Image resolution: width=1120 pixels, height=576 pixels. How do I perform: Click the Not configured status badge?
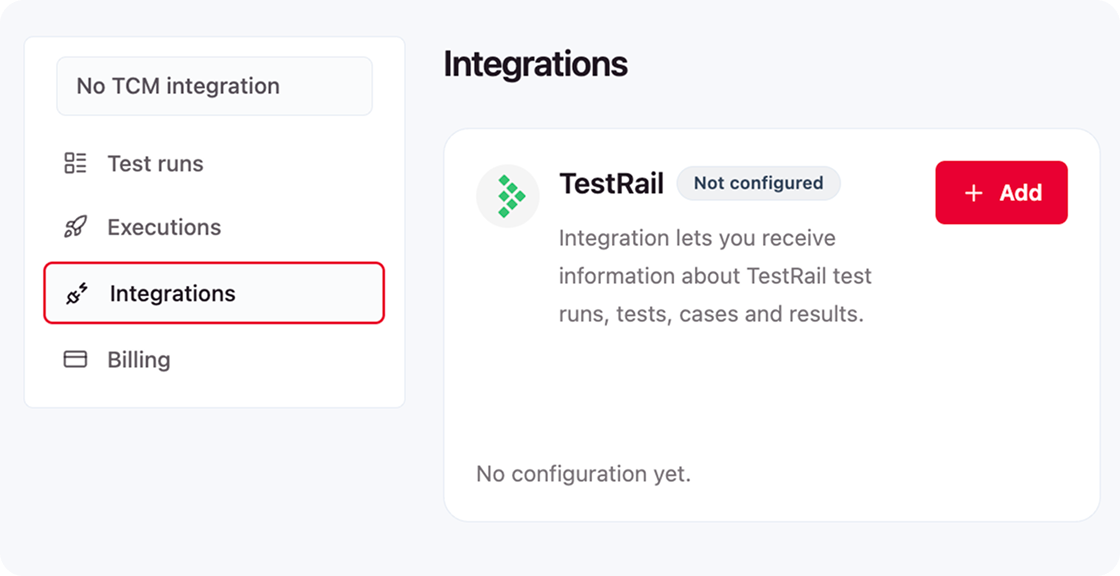click(x=758, y=183)
